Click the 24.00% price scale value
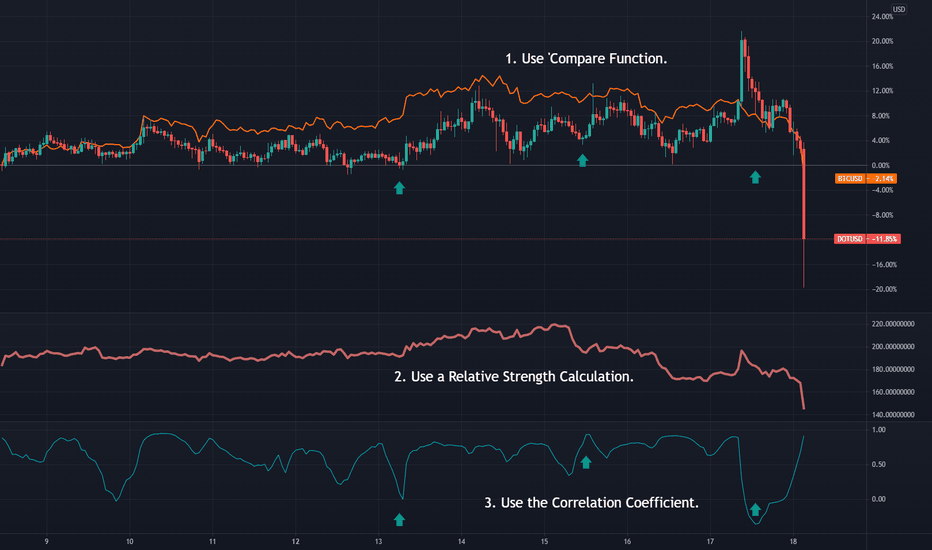The height and width of the screenshot is (550, 932). (x=882, y=17)
